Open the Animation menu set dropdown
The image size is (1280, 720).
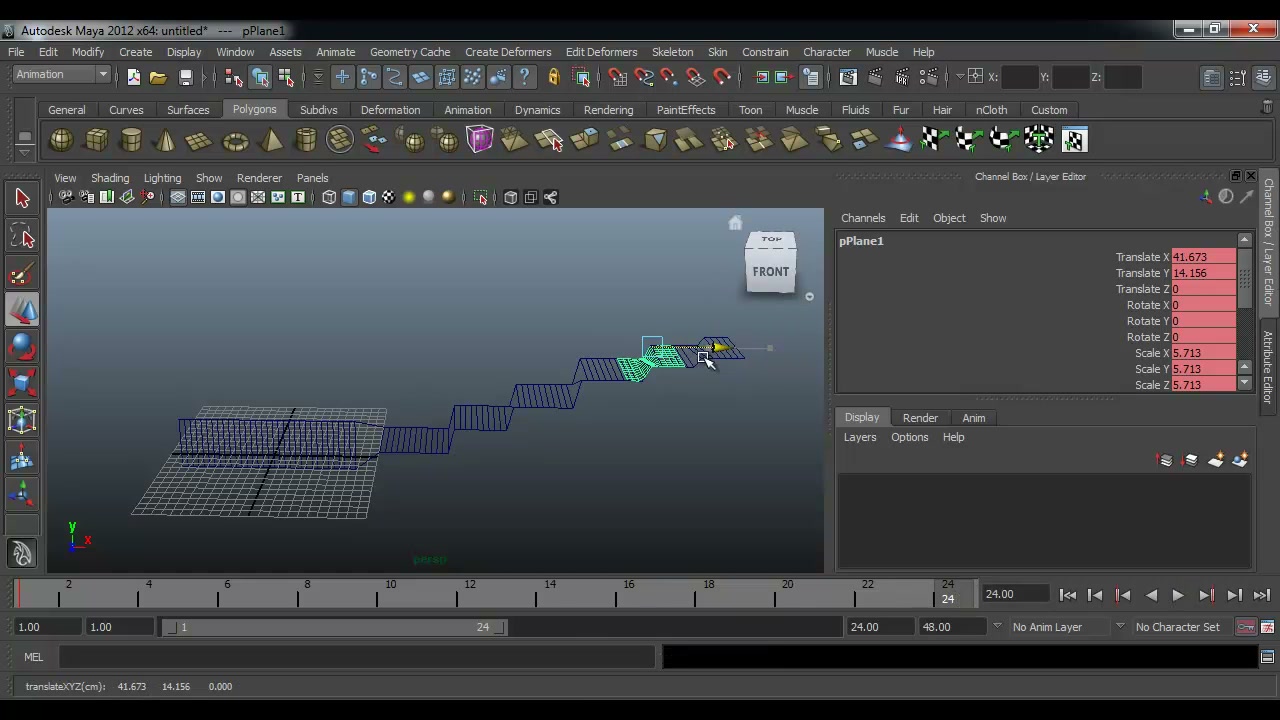[x=61, y=75]
